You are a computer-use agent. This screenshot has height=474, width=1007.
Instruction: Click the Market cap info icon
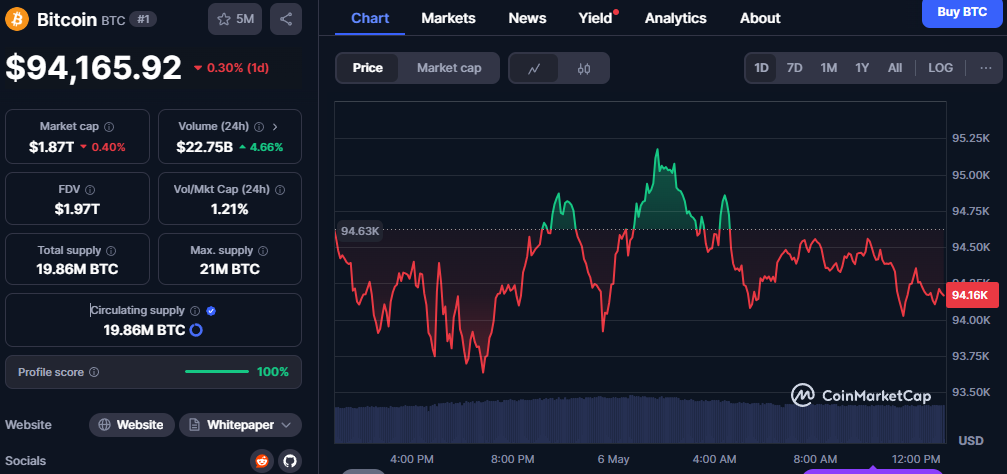pos(109,127)
